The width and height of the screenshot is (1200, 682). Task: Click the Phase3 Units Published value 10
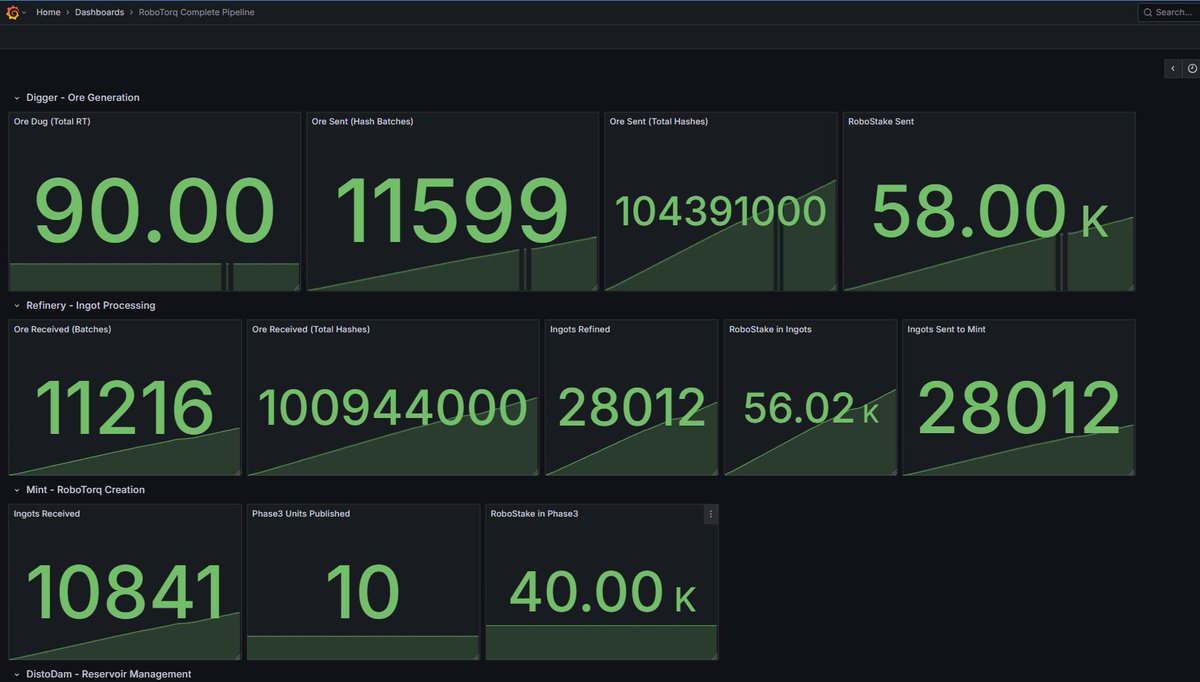tap(363, 593)
